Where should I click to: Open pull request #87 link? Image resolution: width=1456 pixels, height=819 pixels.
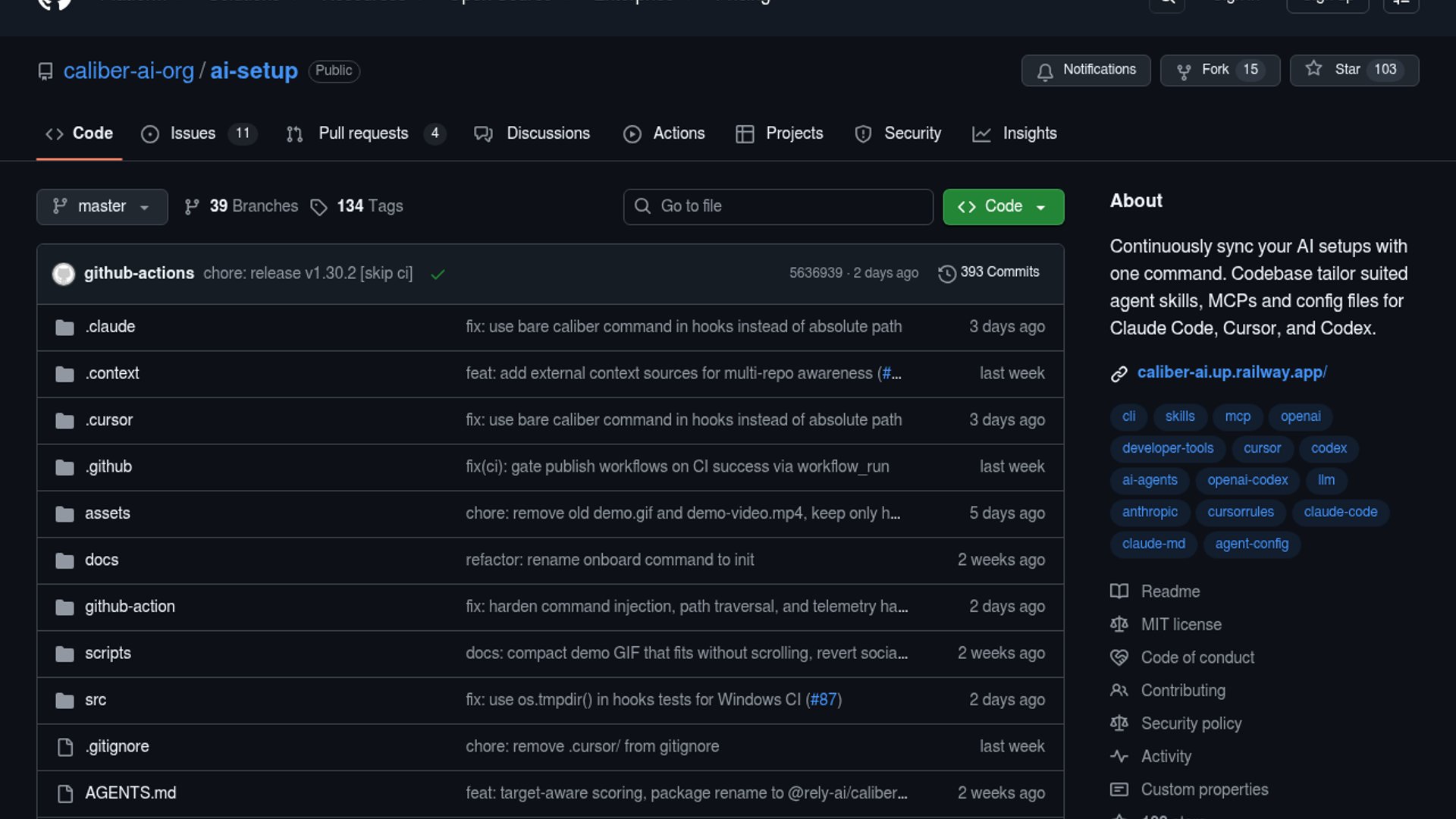tap(823, 700)
